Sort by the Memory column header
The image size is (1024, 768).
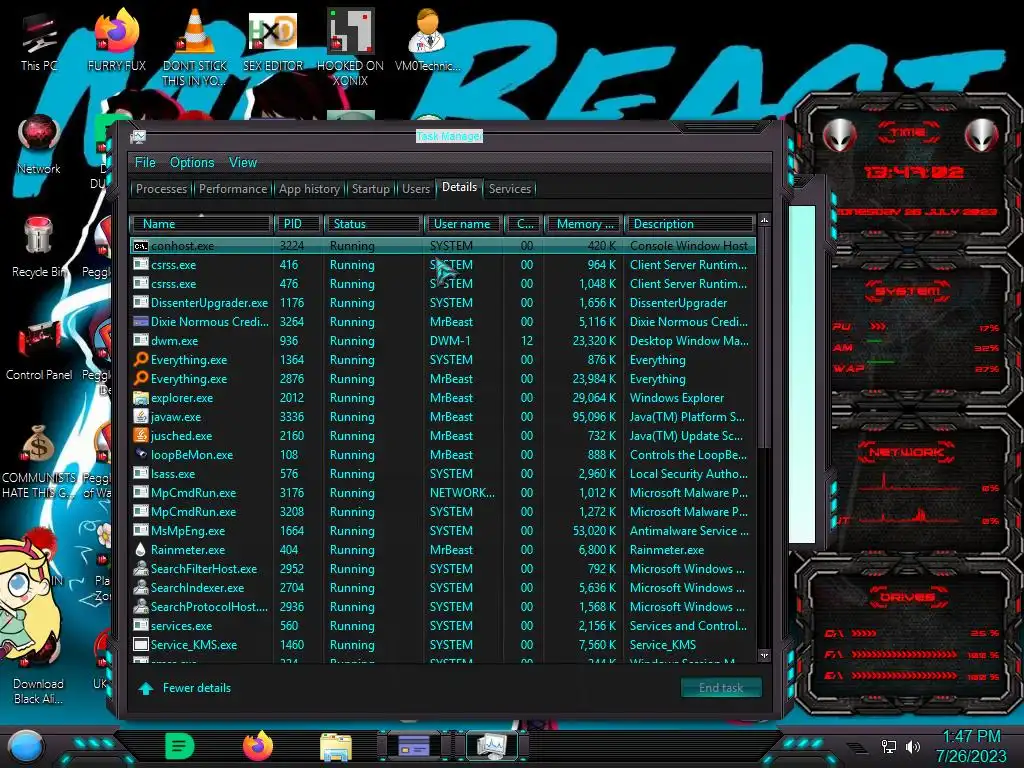coord(583,224)
